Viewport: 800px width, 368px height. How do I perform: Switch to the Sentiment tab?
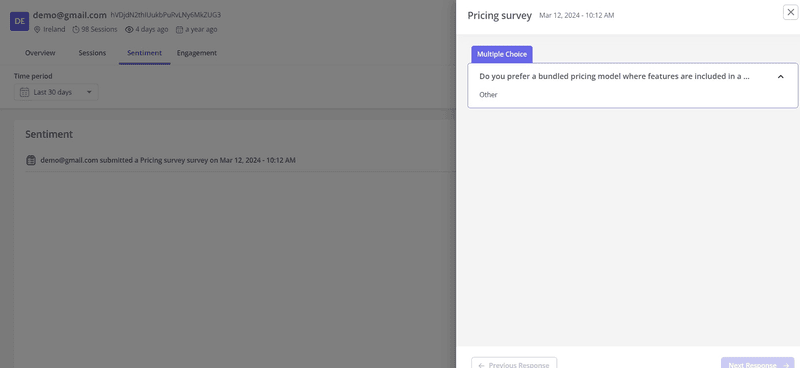[x=144, y=53]
